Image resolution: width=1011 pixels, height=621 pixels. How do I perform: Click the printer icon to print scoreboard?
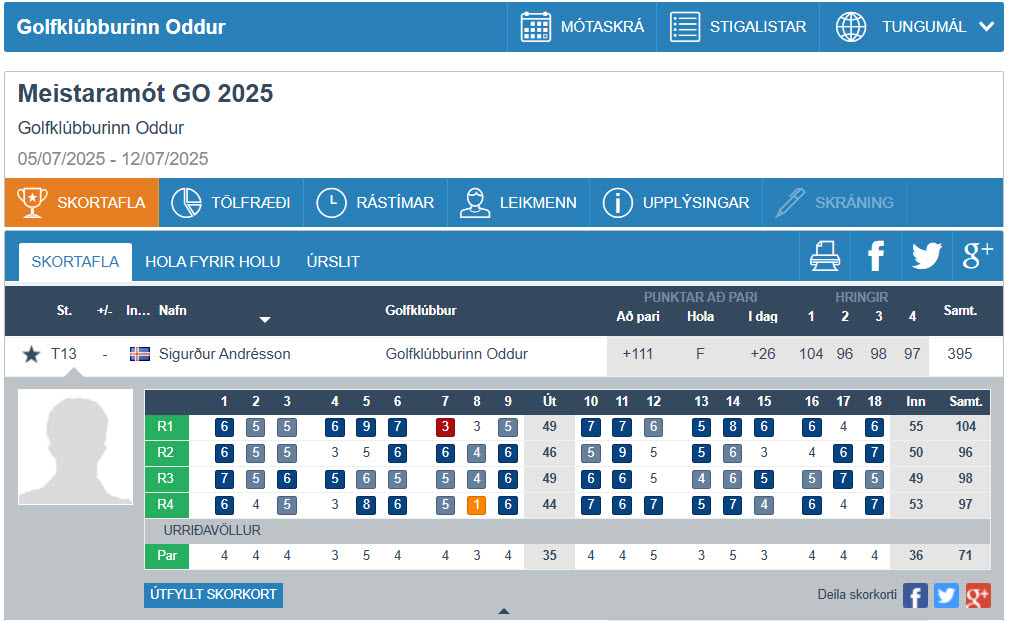[825, 257]
